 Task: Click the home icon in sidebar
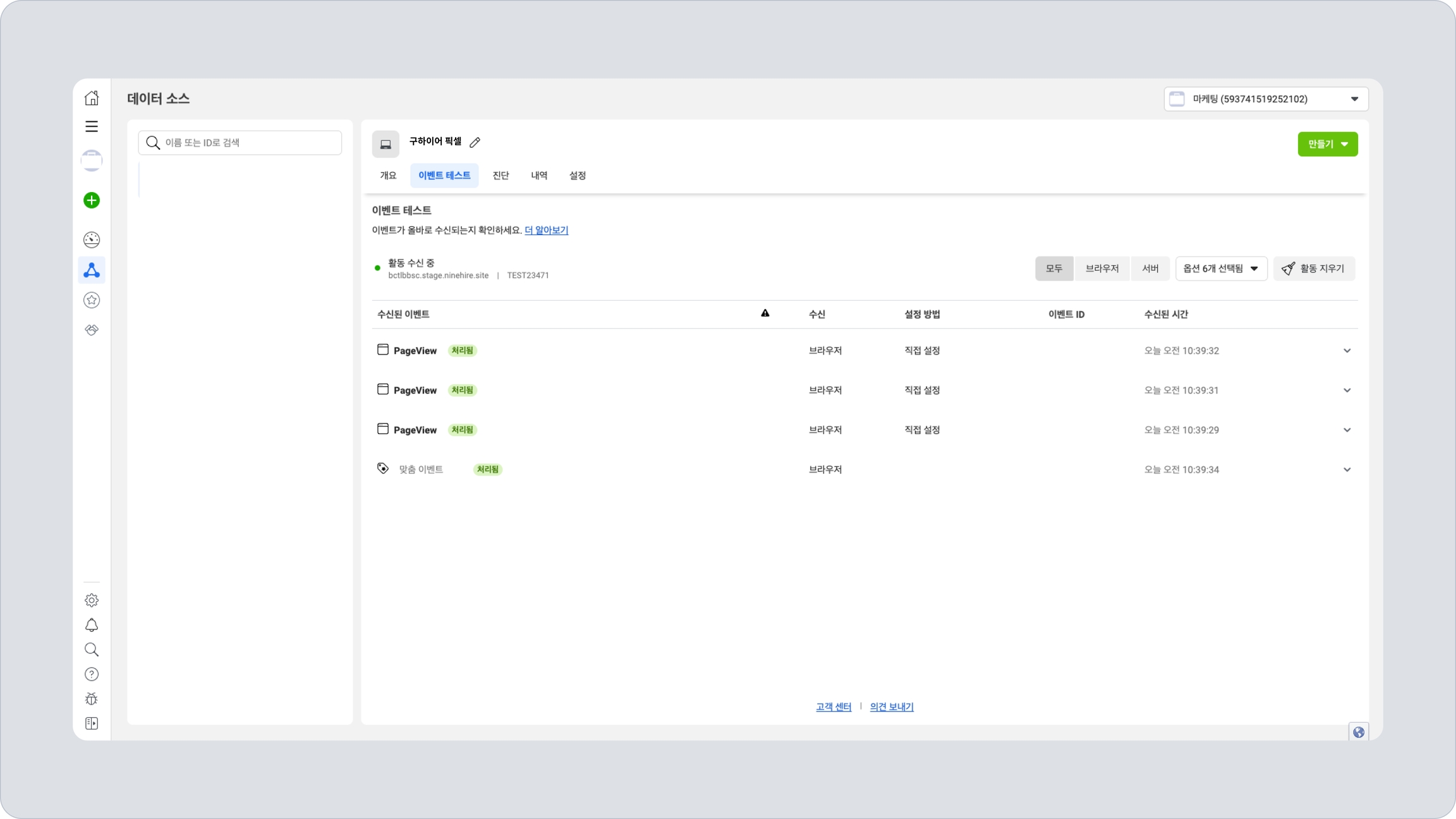(92, 98)
